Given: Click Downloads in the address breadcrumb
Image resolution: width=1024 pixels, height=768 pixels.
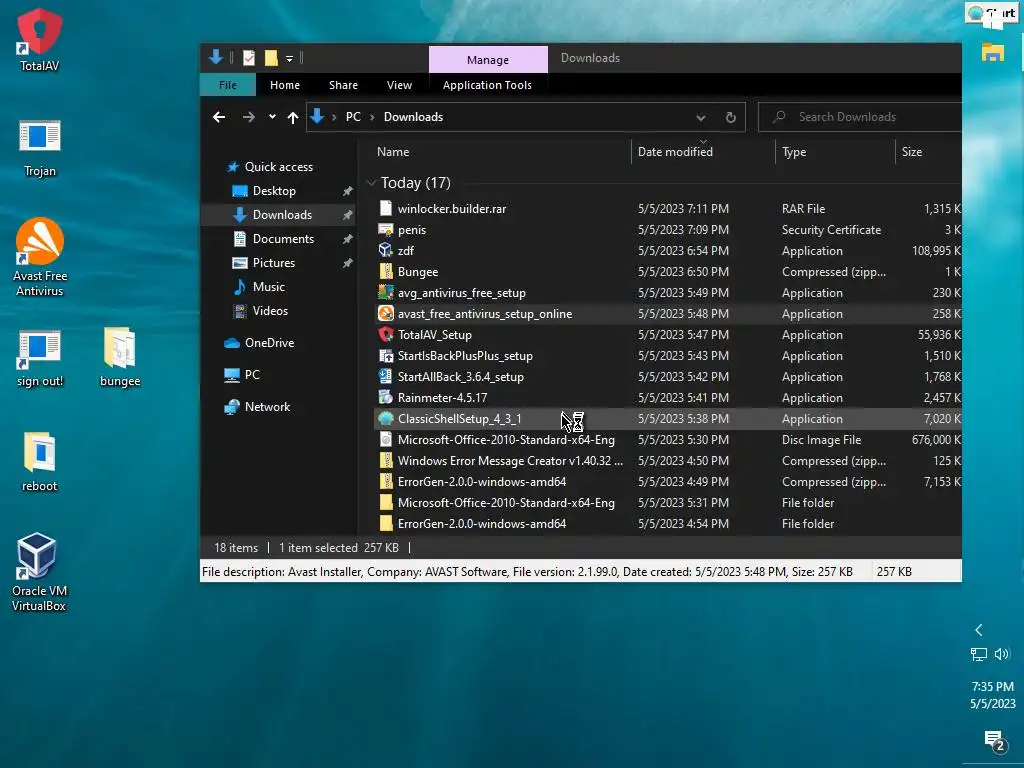Looking at the screenshot, I should [x=413, y=117].
